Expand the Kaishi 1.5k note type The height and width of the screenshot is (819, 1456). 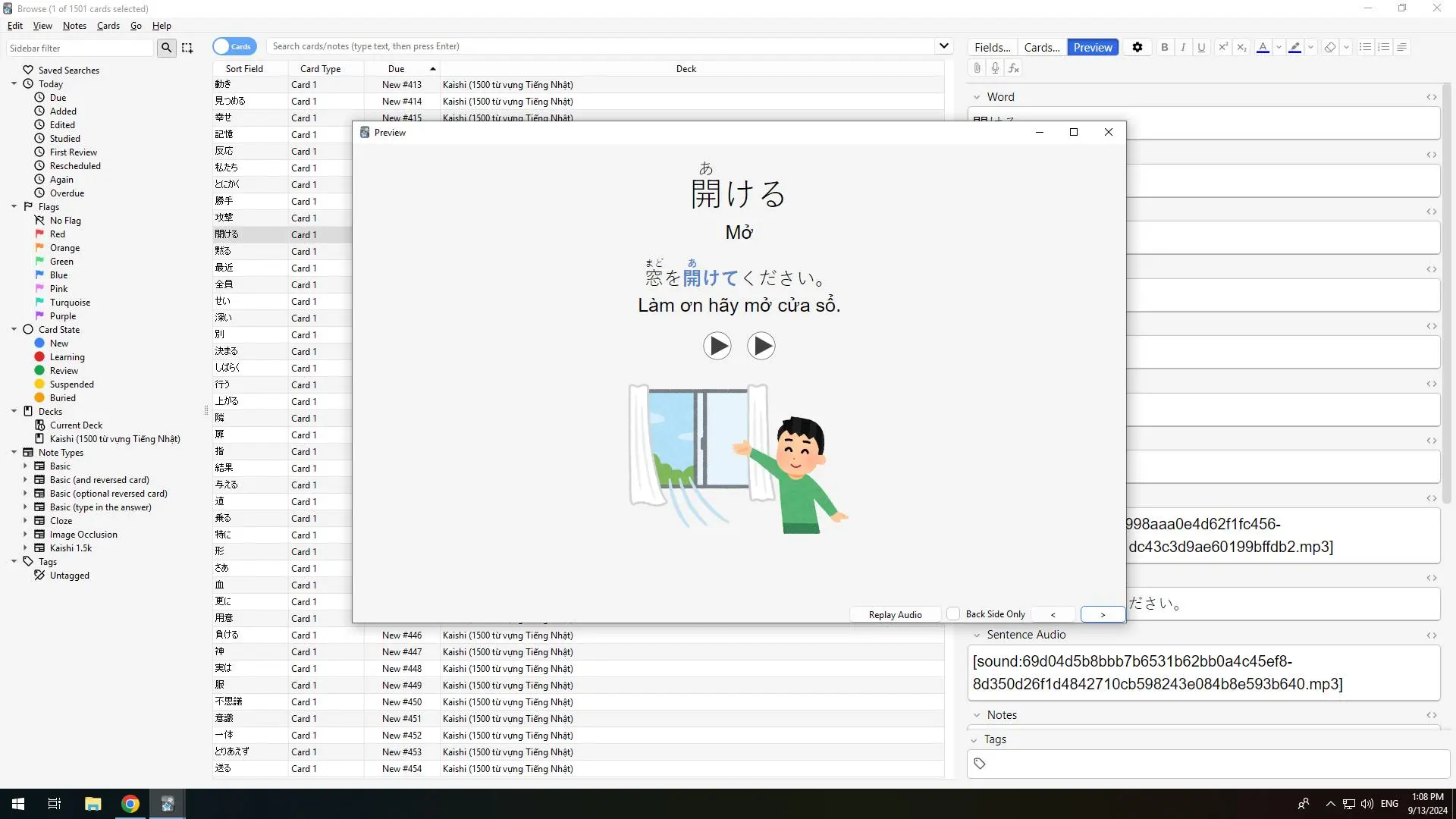pos(25,548)
